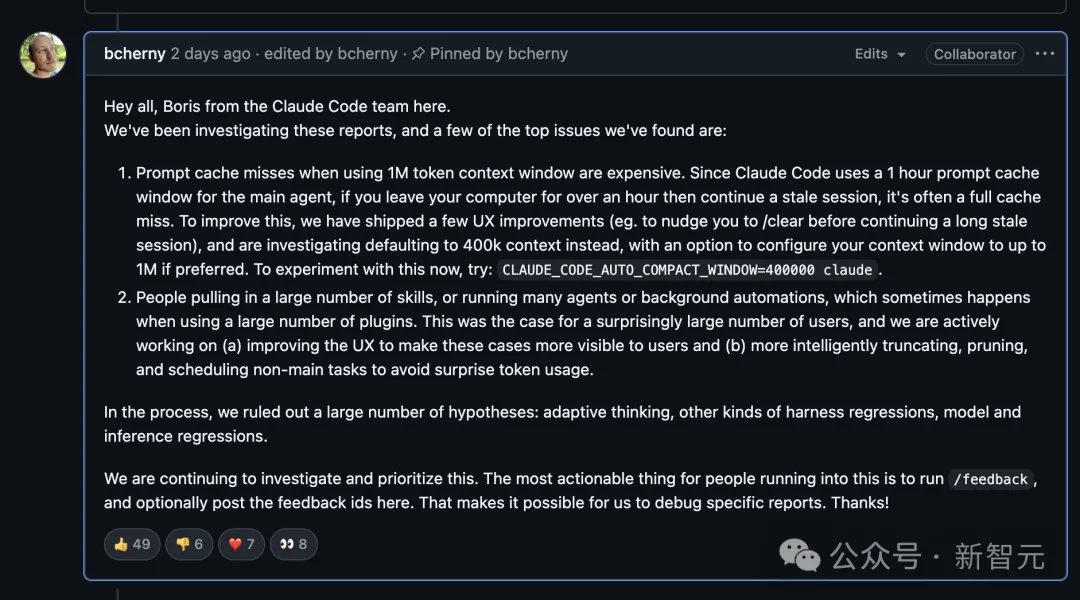
Task: Click the CLAUDE_CODE_AUTO_COMPACT_WINDOW code snippet
Action: coord(689,270)
